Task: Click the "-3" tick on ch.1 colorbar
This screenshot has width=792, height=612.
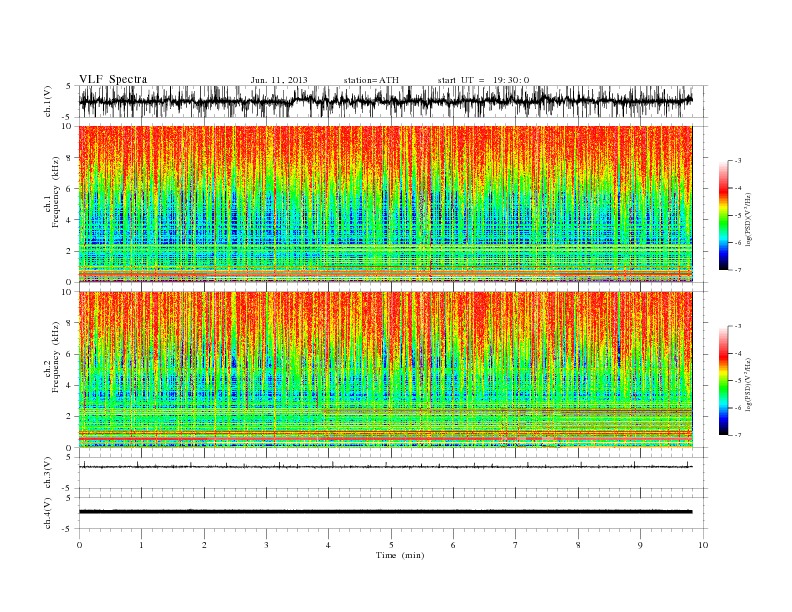Action: 738,161
